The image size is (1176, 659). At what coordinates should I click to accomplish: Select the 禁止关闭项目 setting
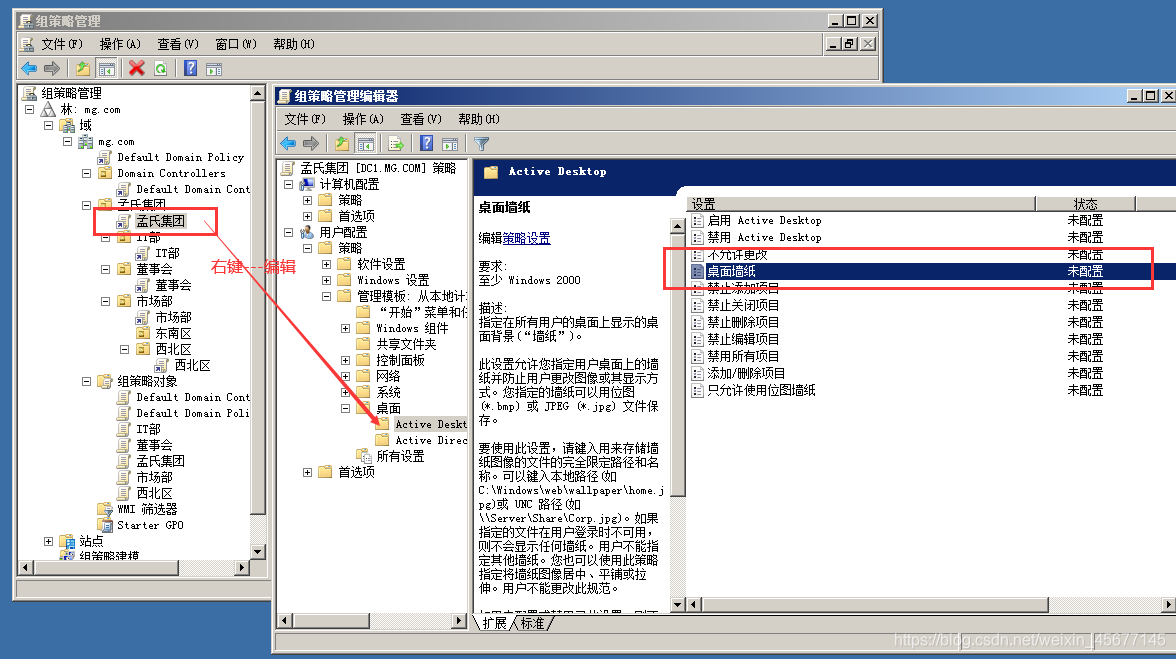point(743,305)
